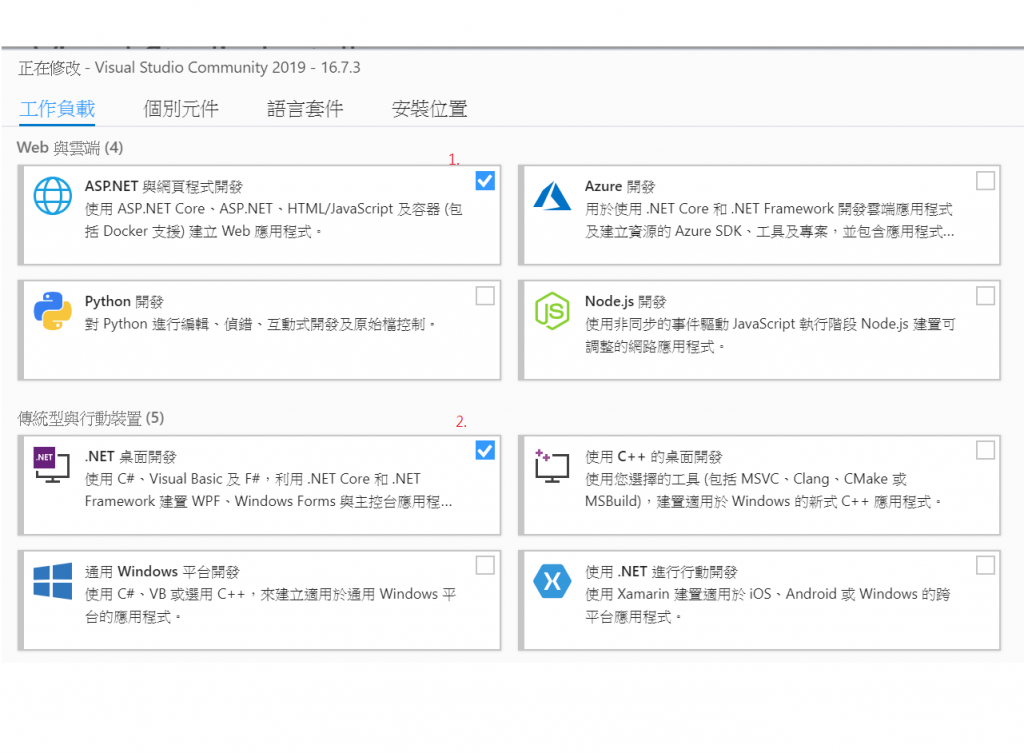Click the ASP.NET 與網頁程式開發 title
The width and height of the screenshot is (1024, 753).
pos(163,187)
